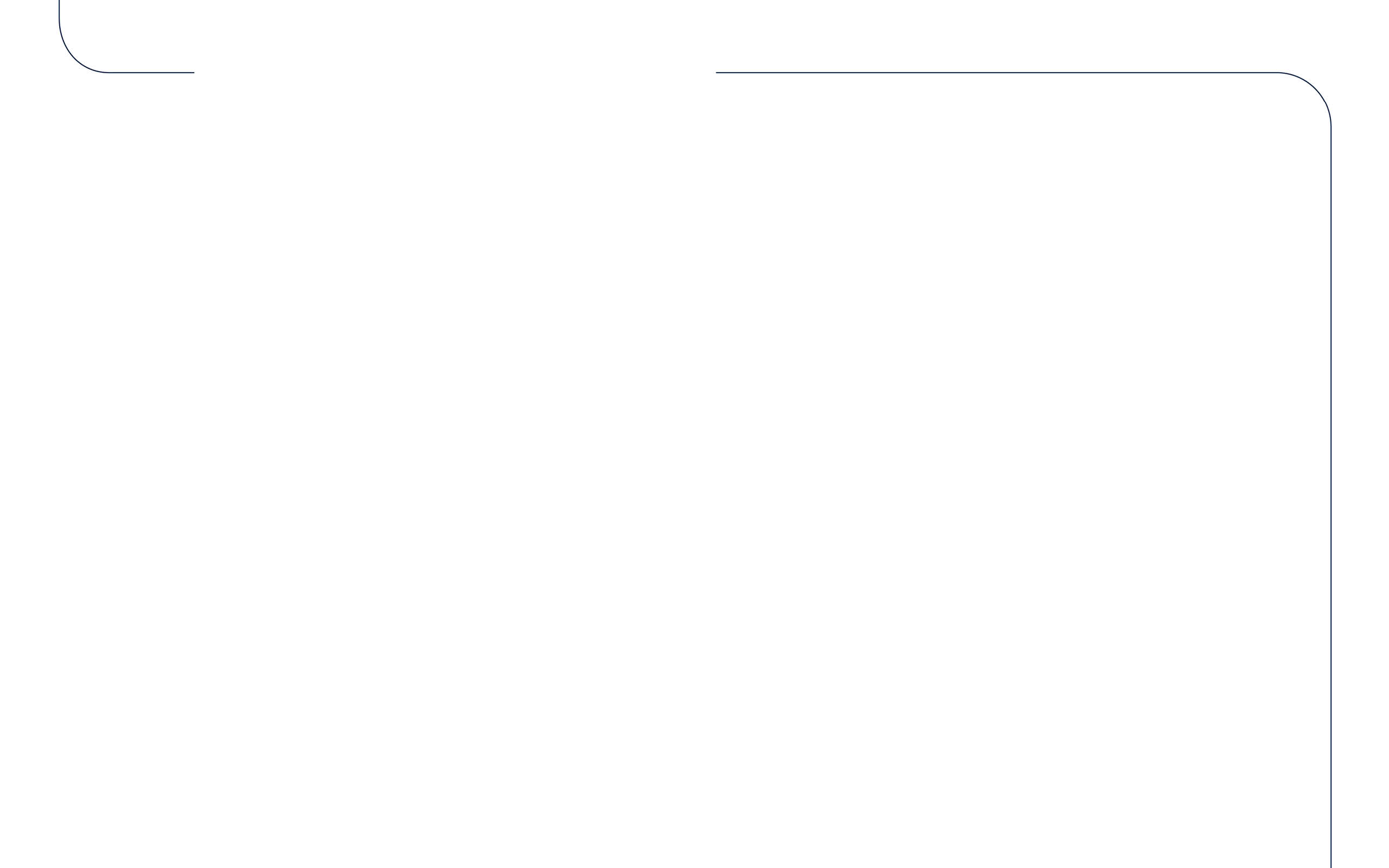
Task: Click the short horizontal line segment at left
Action: 151,73
